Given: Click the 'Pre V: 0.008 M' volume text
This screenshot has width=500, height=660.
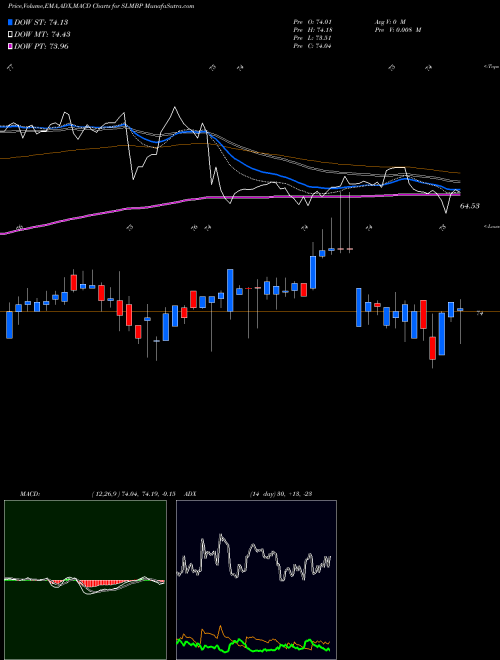Looking at the screenshot, I should [398, 30].
